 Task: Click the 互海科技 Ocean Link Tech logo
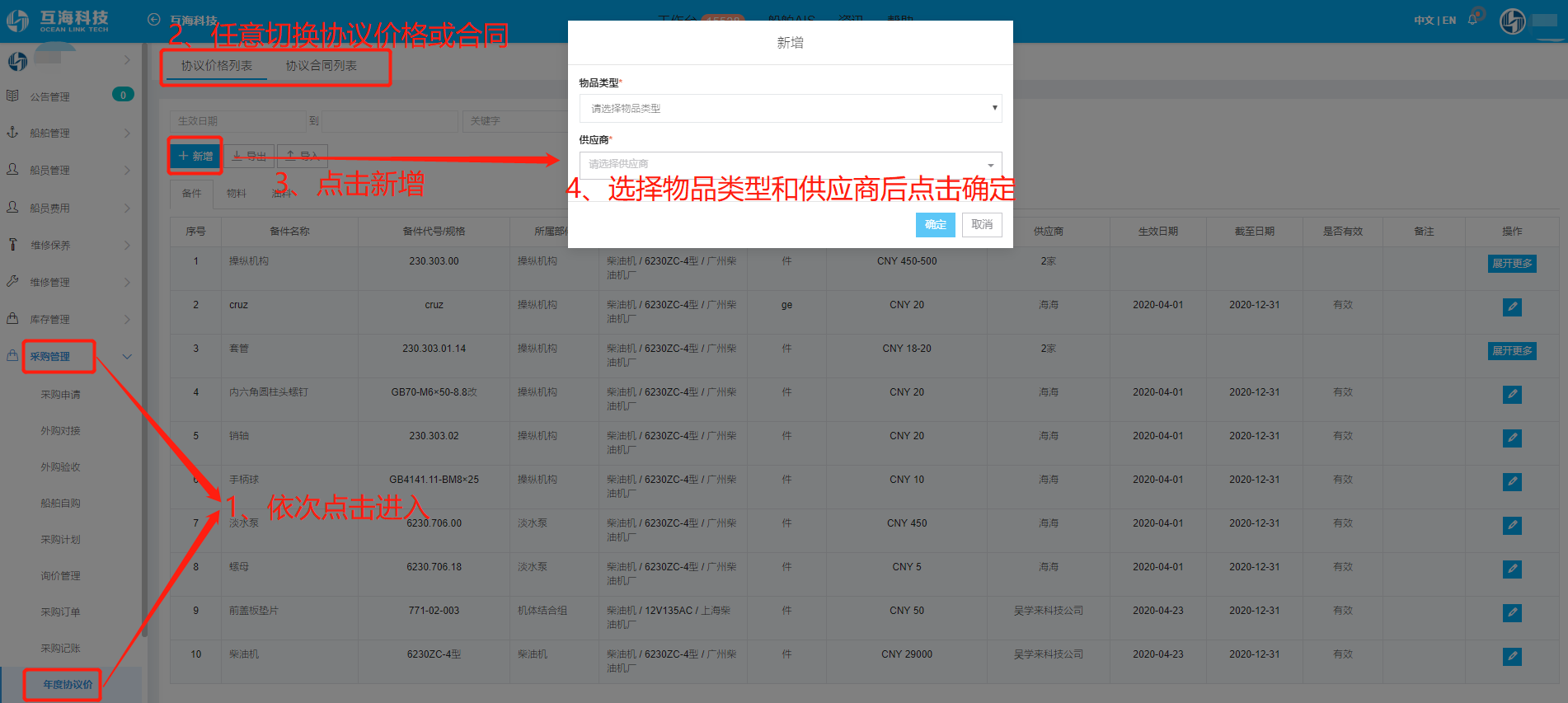click(x=58, y=21)
